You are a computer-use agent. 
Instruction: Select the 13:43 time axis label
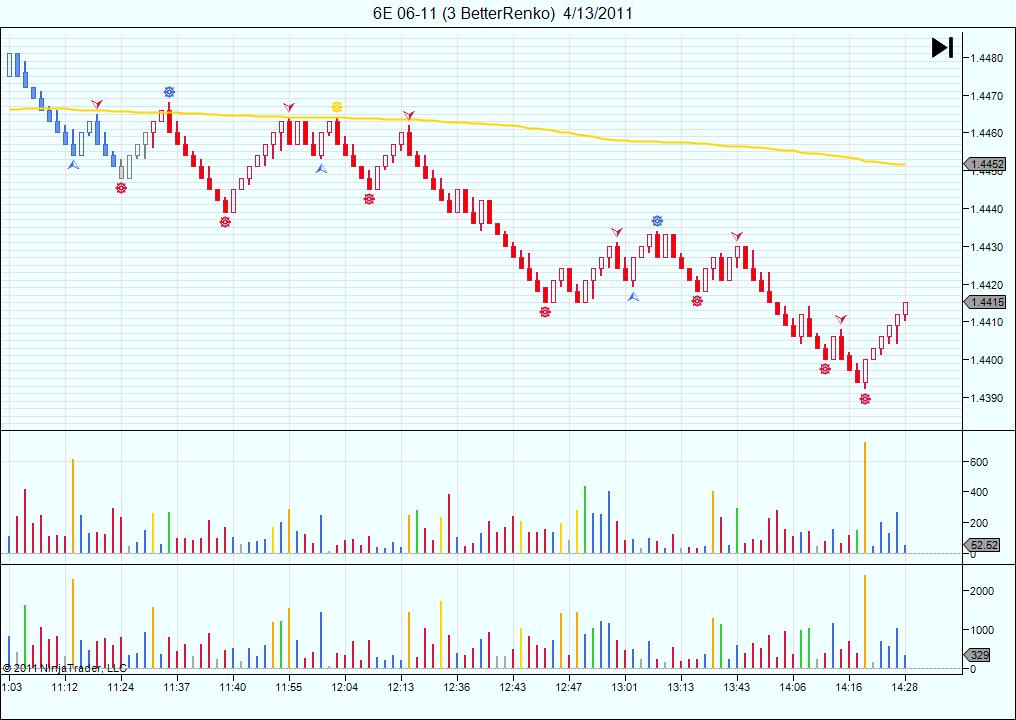[737, 687]
